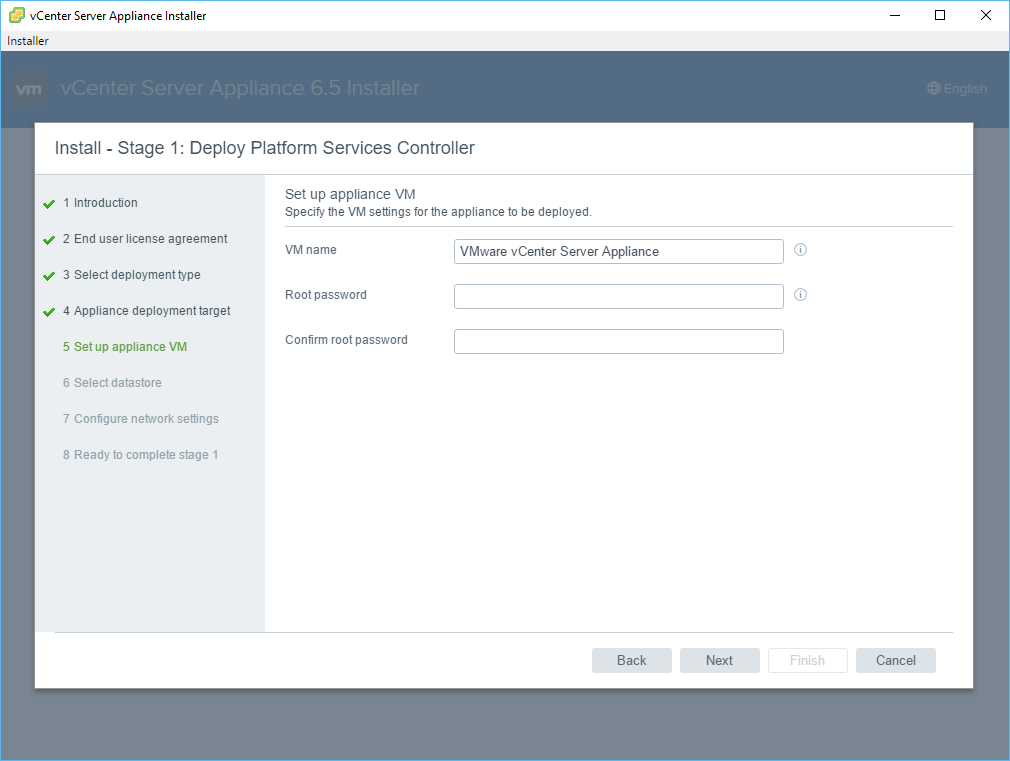1010x761 pixels.
Task: Maximize the installer window
Action: [x=939, y=15]
